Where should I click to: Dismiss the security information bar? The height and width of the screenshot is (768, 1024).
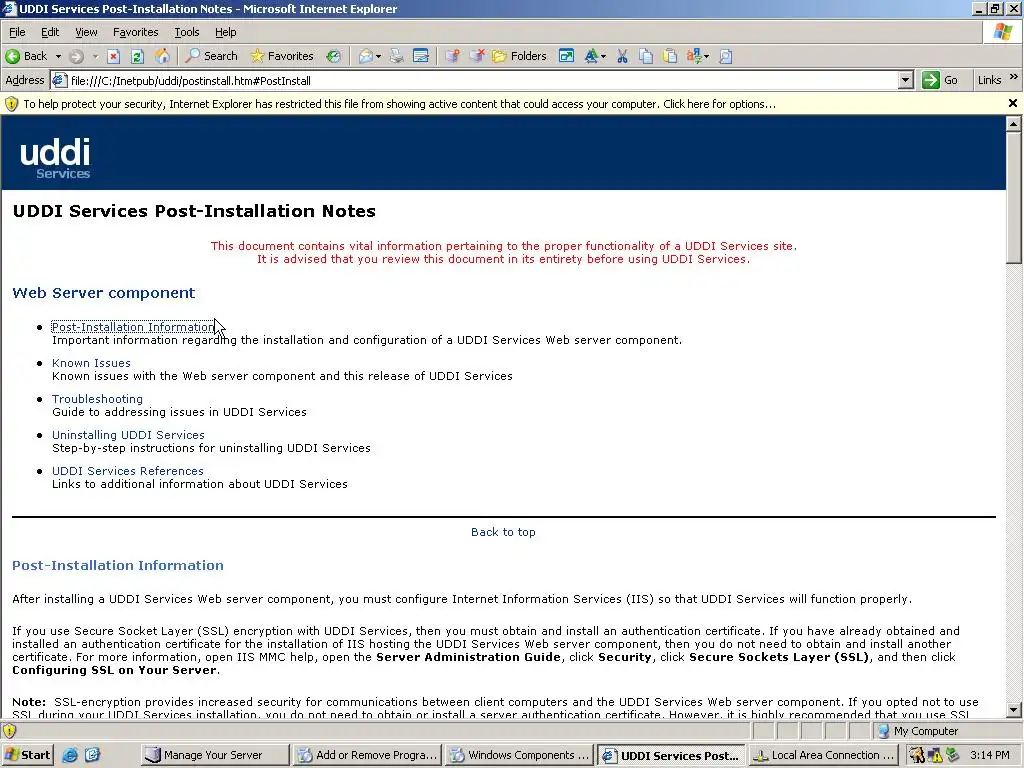click(1013, 103)
